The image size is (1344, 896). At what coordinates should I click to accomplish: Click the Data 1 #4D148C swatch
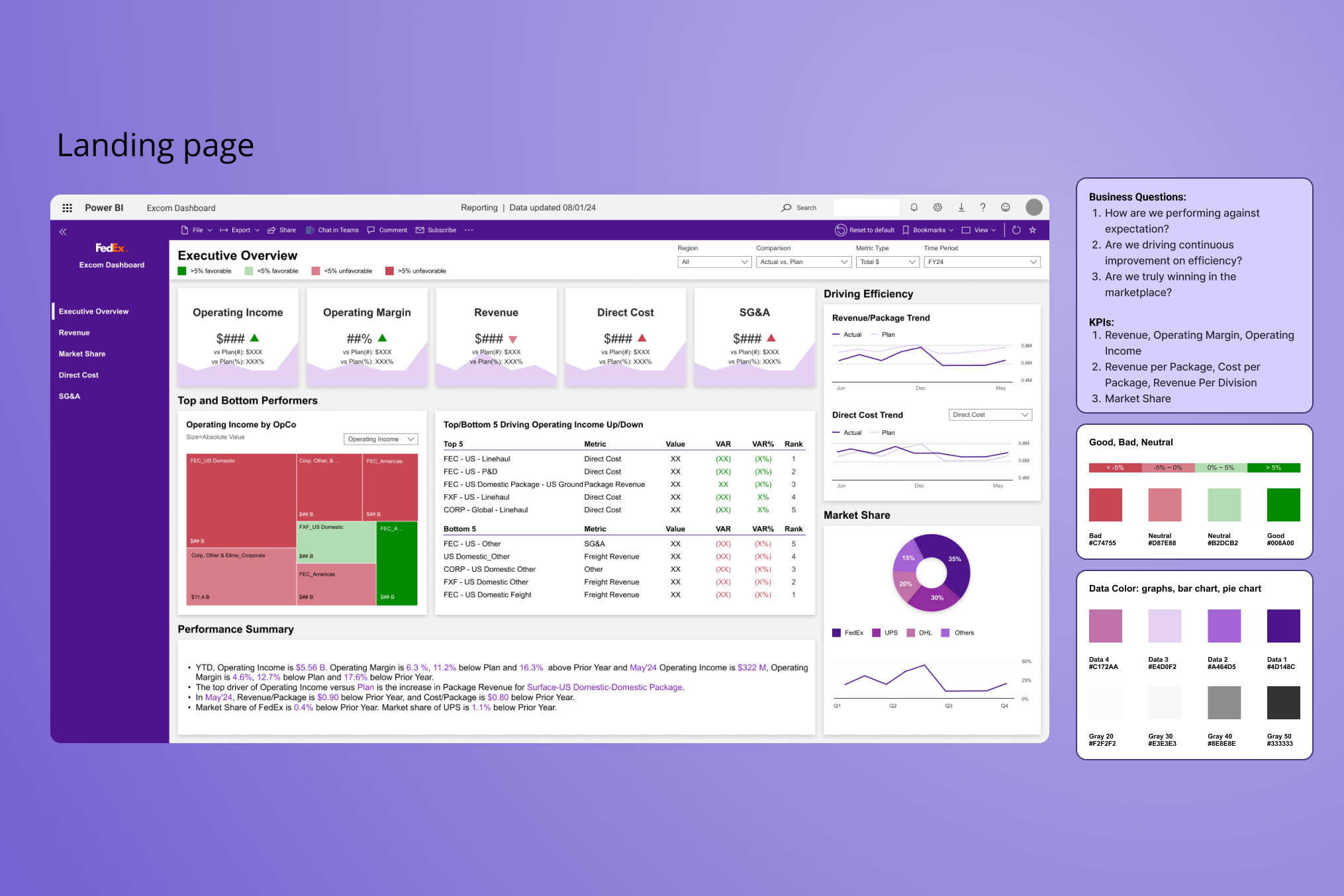click(1283, 626)
